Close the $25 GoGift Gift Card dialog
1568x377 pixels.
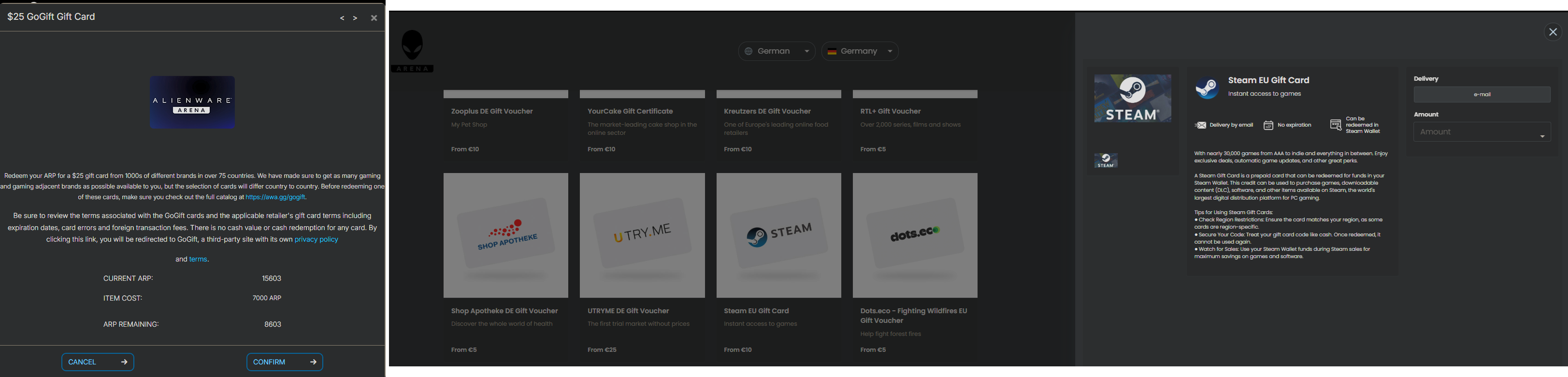tap(374, 18)
